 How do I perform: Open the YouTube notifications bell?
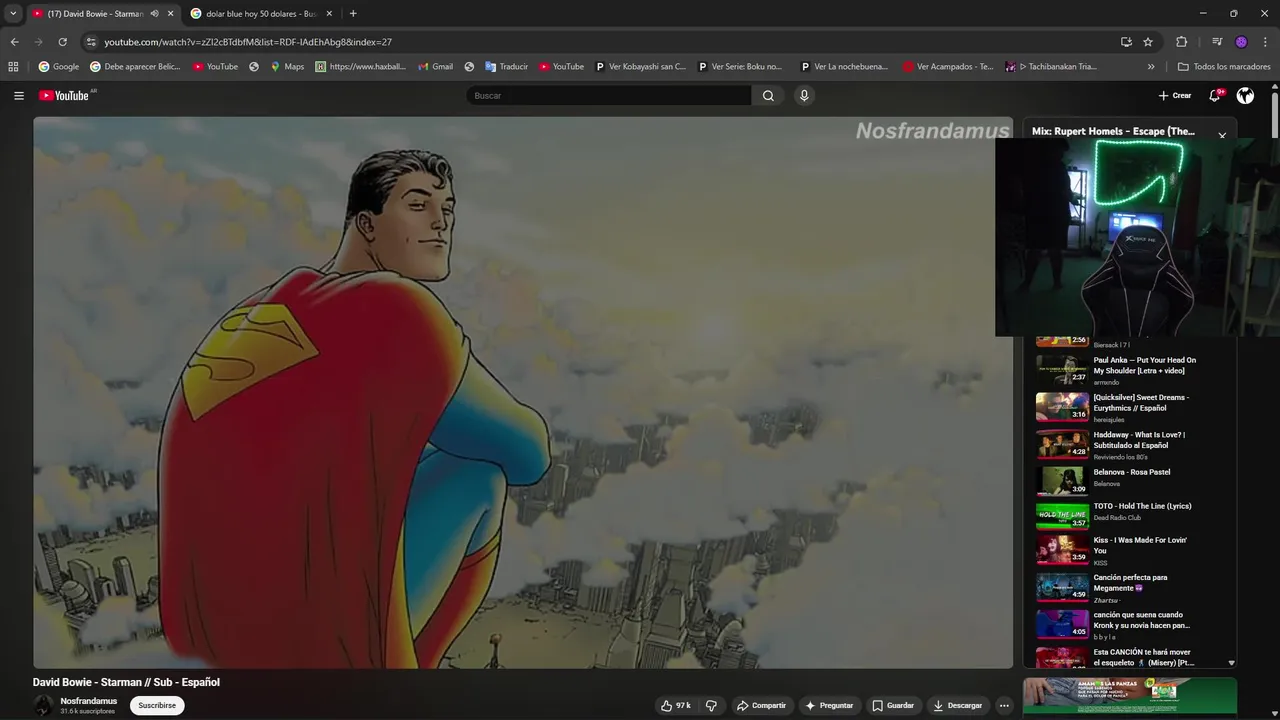[1215, 96]
